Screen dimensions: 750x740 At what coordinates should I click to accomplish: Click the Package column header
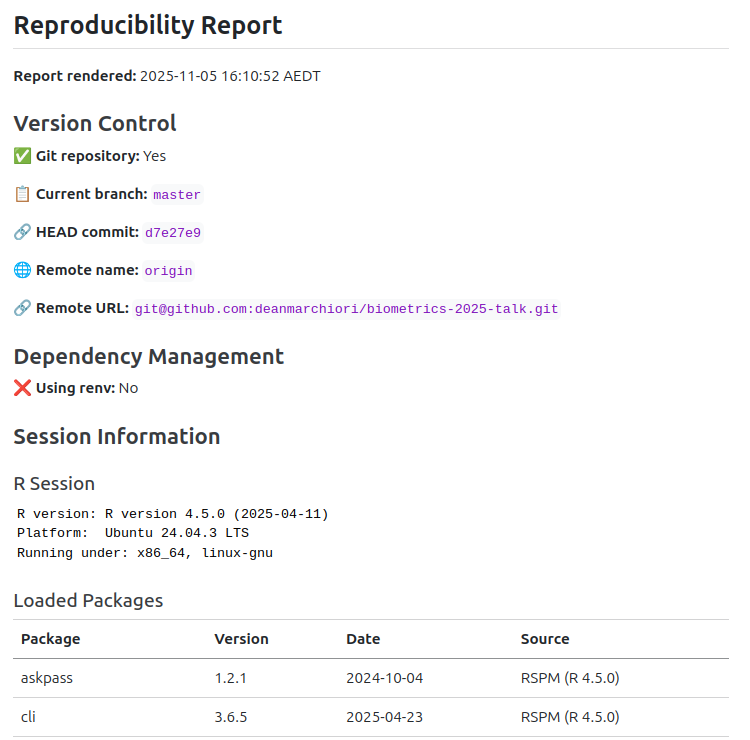coord(50,639)
